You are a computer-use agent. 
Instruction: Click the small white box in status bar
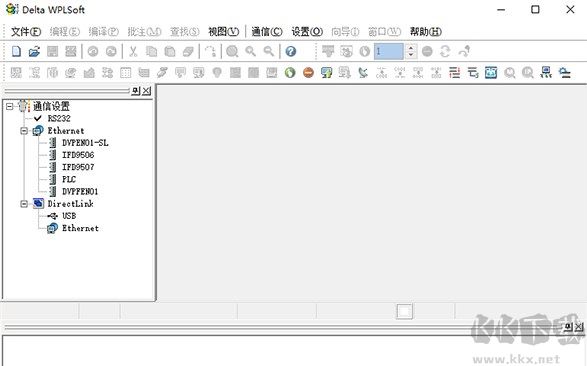pyautogui.click(x=404, y=311)
